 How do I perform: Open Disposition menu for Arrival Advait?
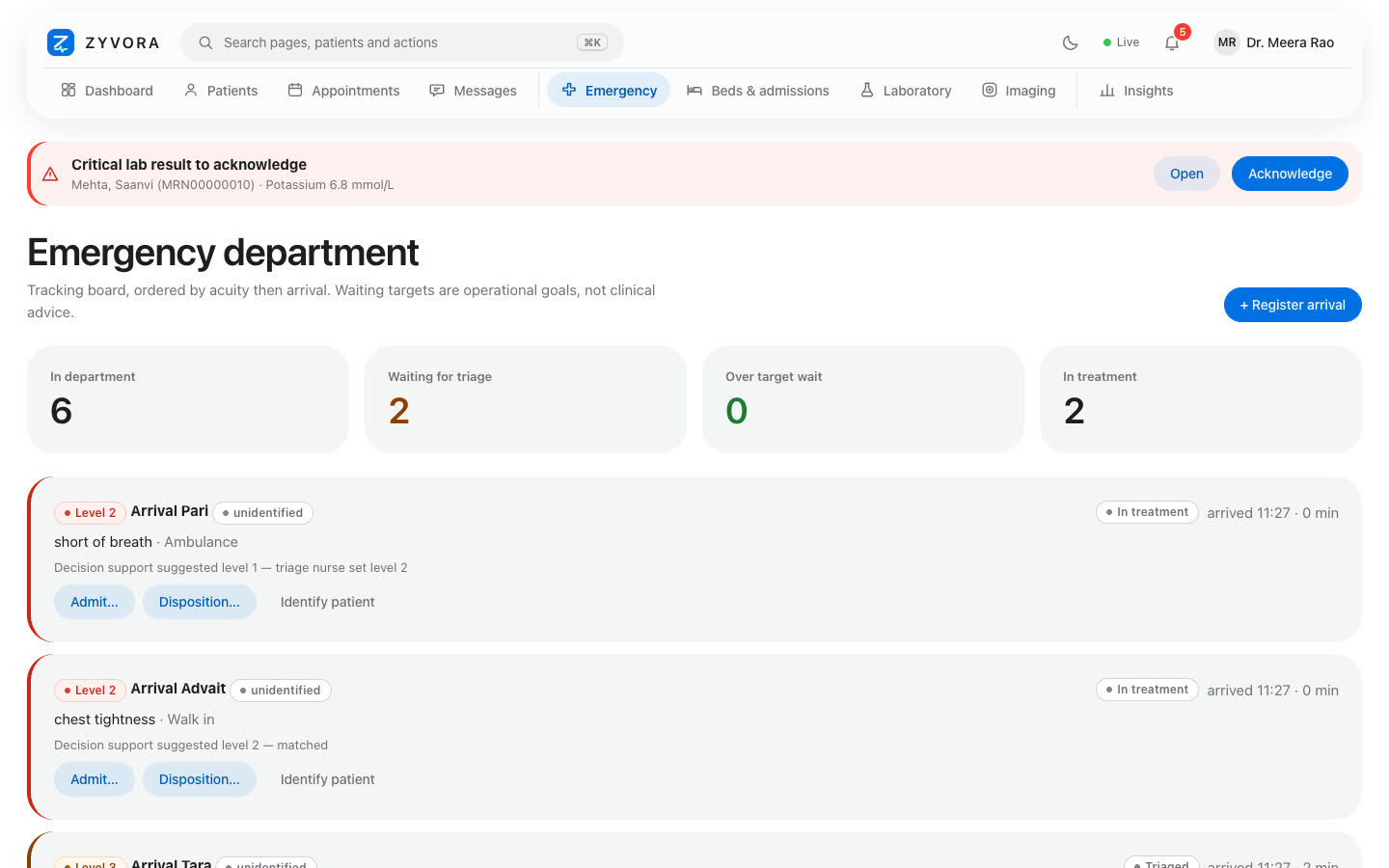[200, 779]
